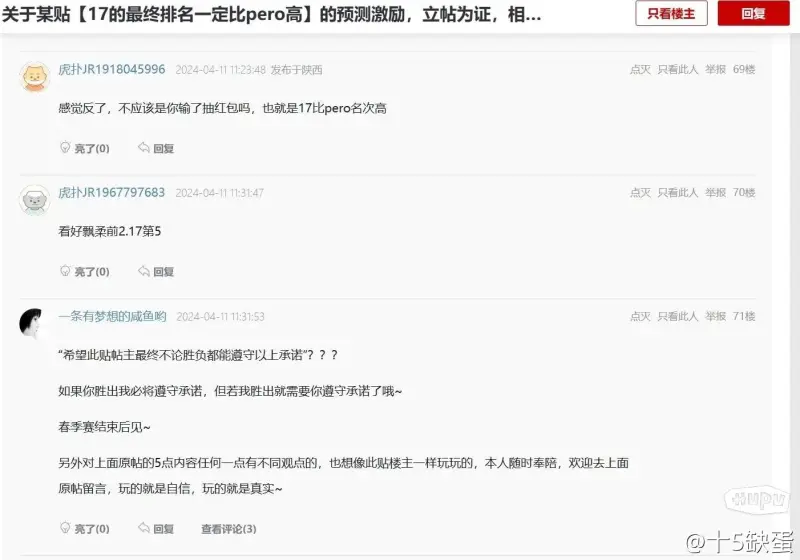
Task: Click the reply arrow icon on floor 69
Action: pyautogui.click(x=144, y=148)
